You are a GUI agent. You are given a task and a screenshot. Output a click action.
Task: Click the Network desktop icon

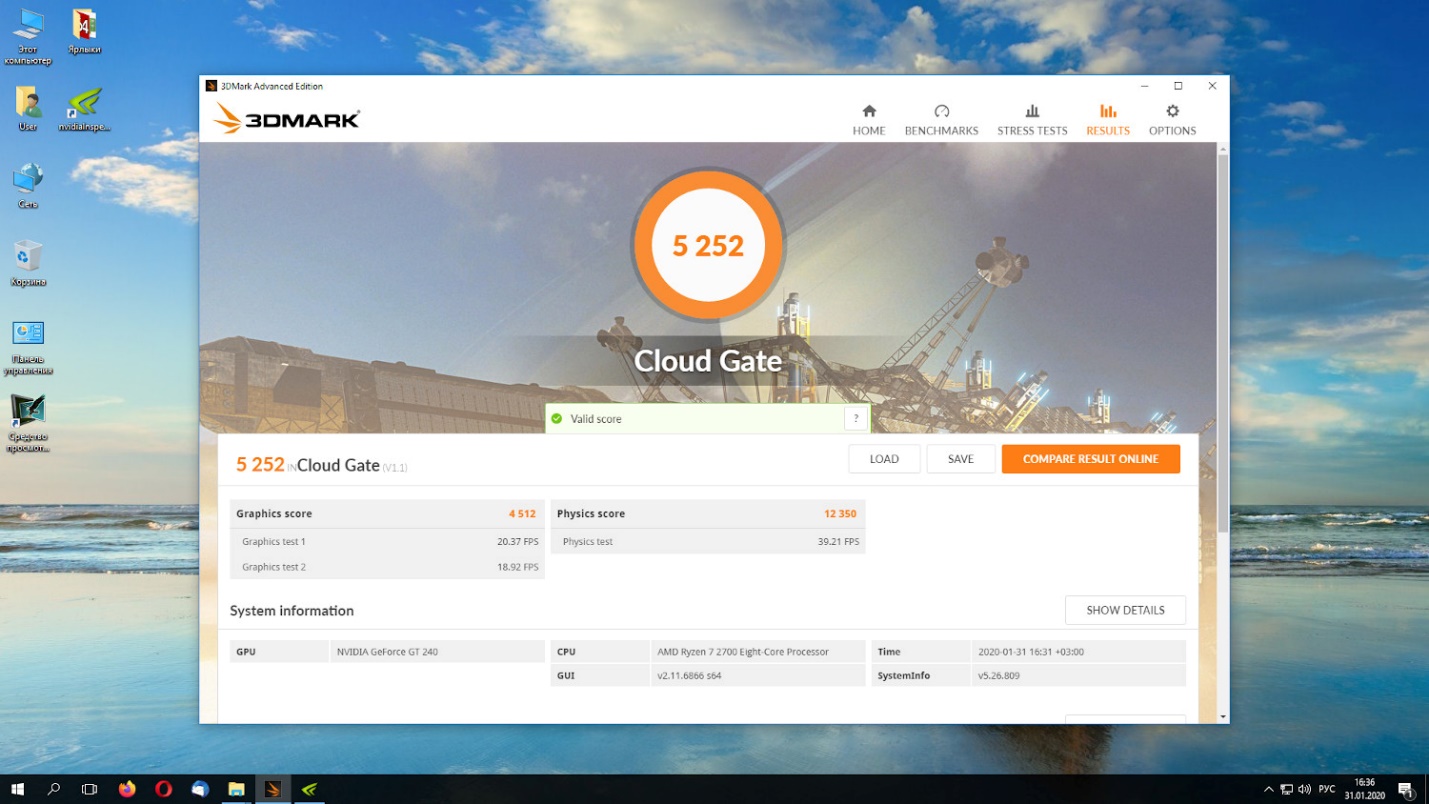28,186
